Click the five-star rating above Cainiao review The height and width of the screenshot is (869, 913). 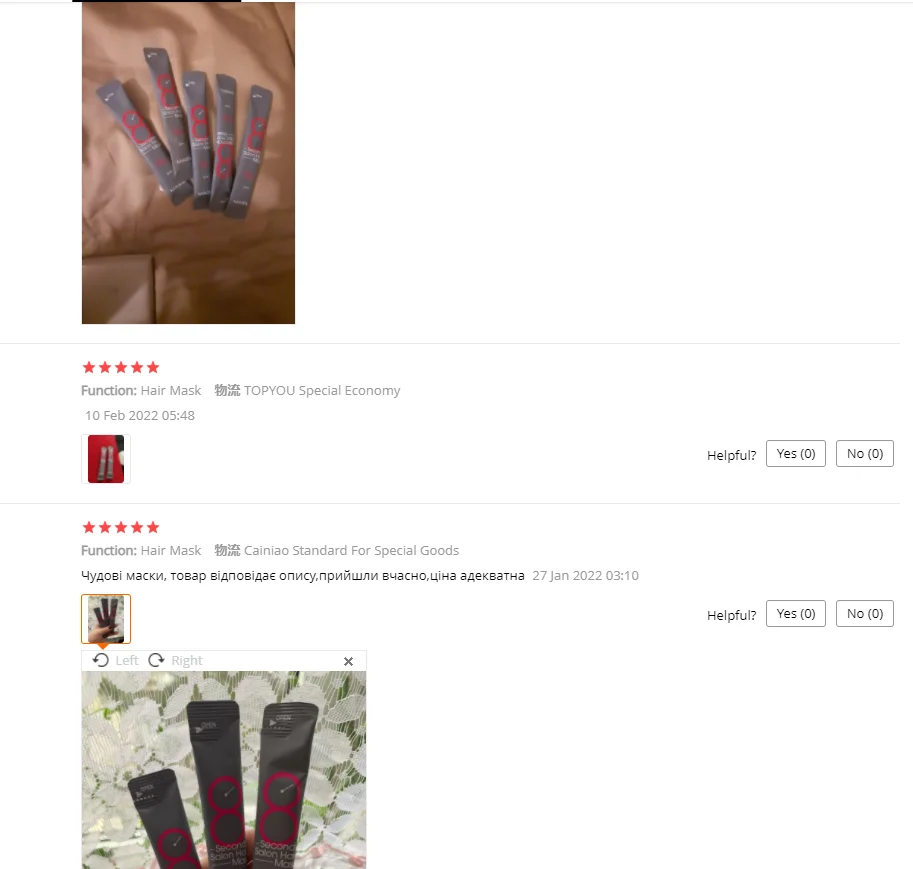[121, 528]
